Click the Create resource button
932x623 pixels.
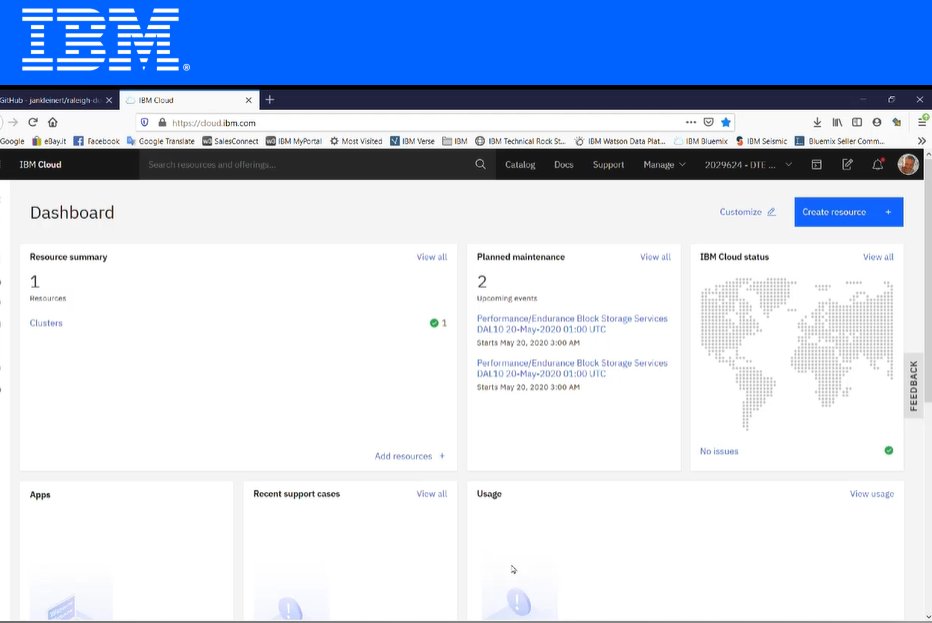coord(847,211)
